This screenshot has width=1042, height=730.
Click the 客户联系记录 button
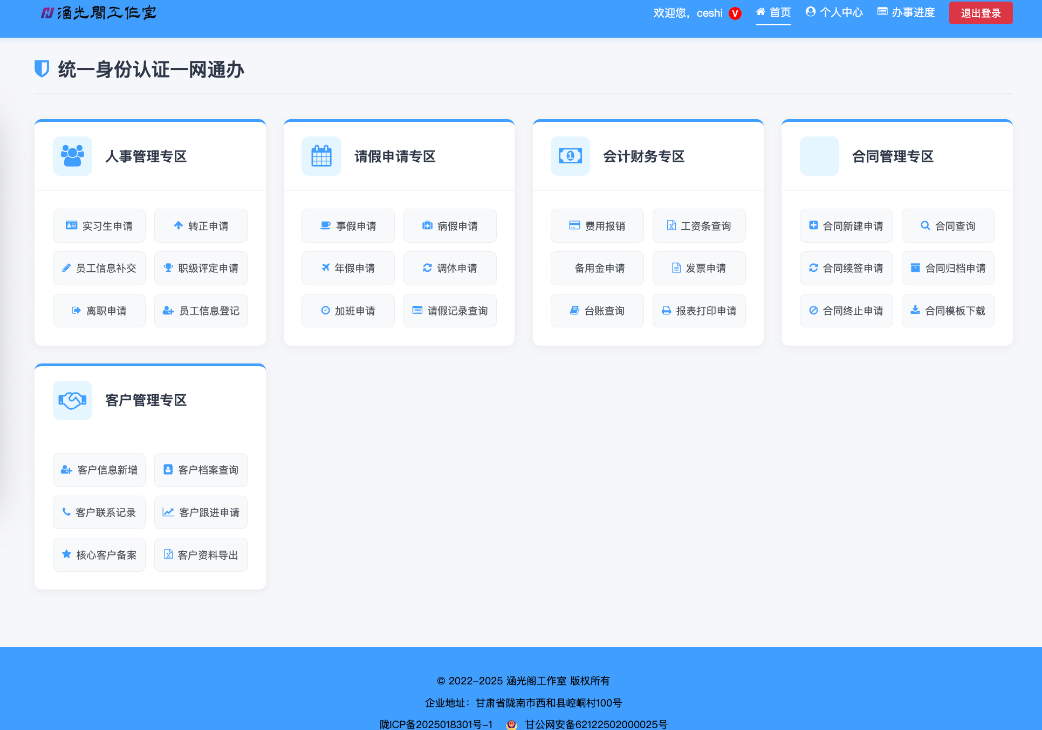pos(99,512)
